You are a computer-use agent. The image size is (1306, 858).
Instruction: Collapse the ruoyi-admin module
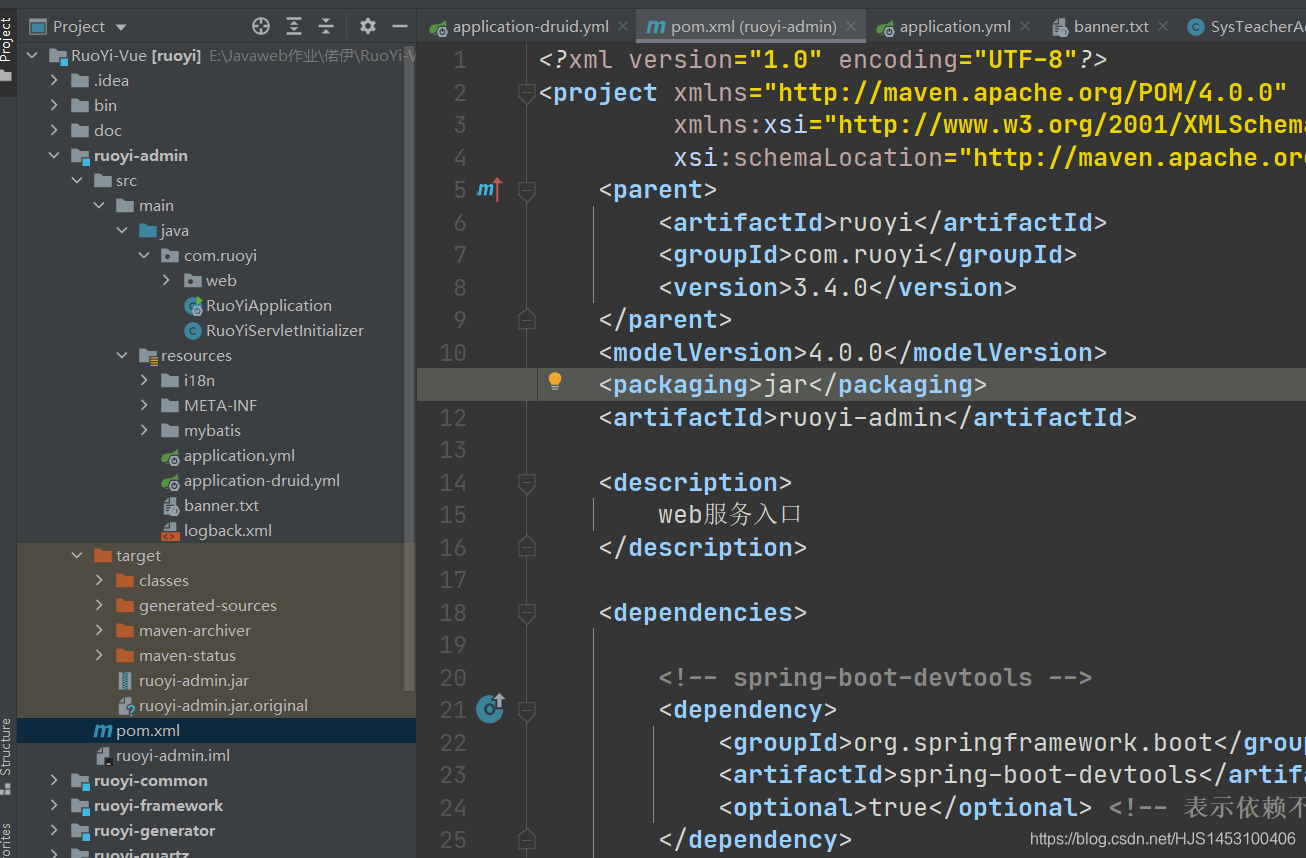[x=55, y=155]
